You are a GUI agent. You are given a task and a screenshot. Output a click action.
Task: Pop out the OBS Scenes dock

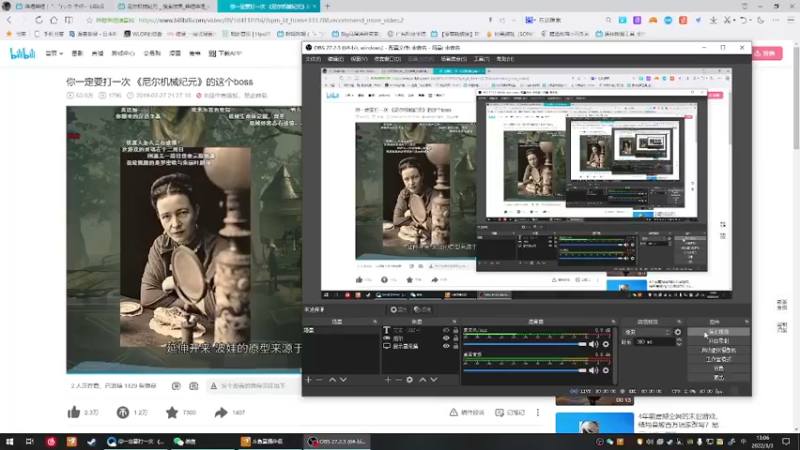(x=375, y=322)
